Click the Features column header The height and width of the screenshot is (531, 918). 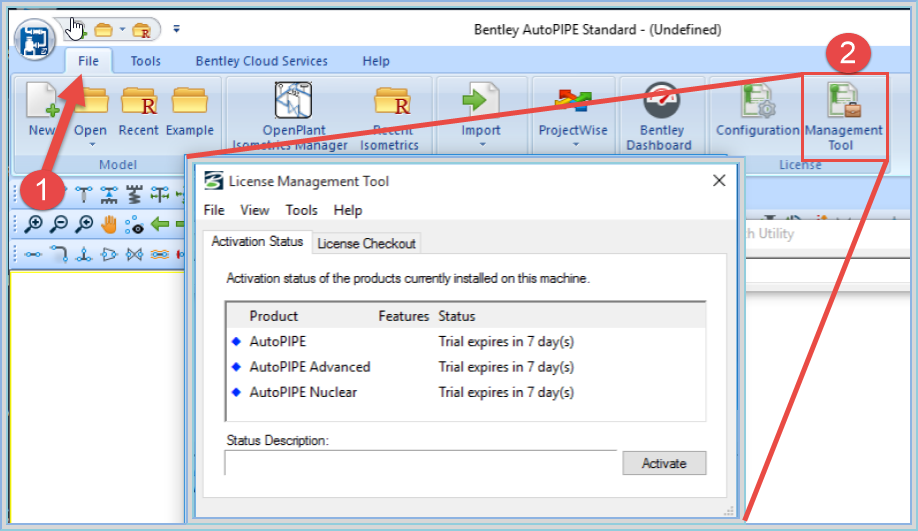(x=403, y=316)
